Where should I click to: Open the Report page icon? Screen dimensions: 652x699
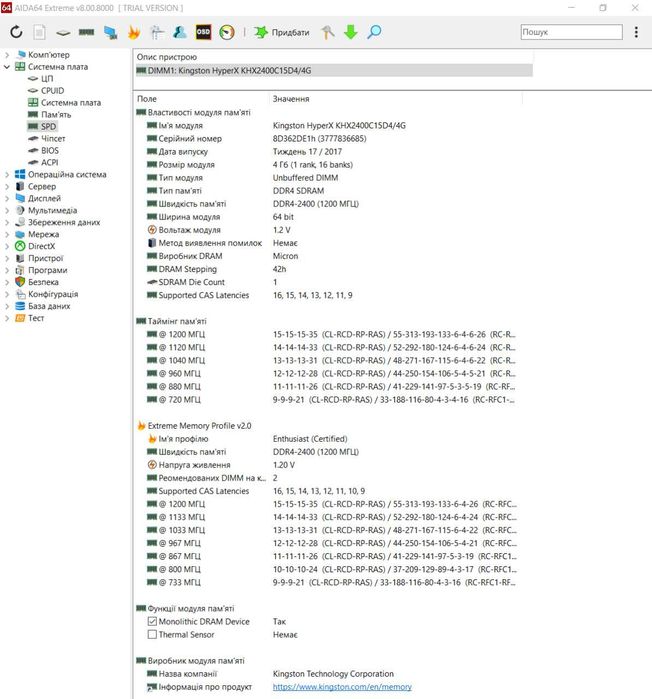tap(40, 32)
